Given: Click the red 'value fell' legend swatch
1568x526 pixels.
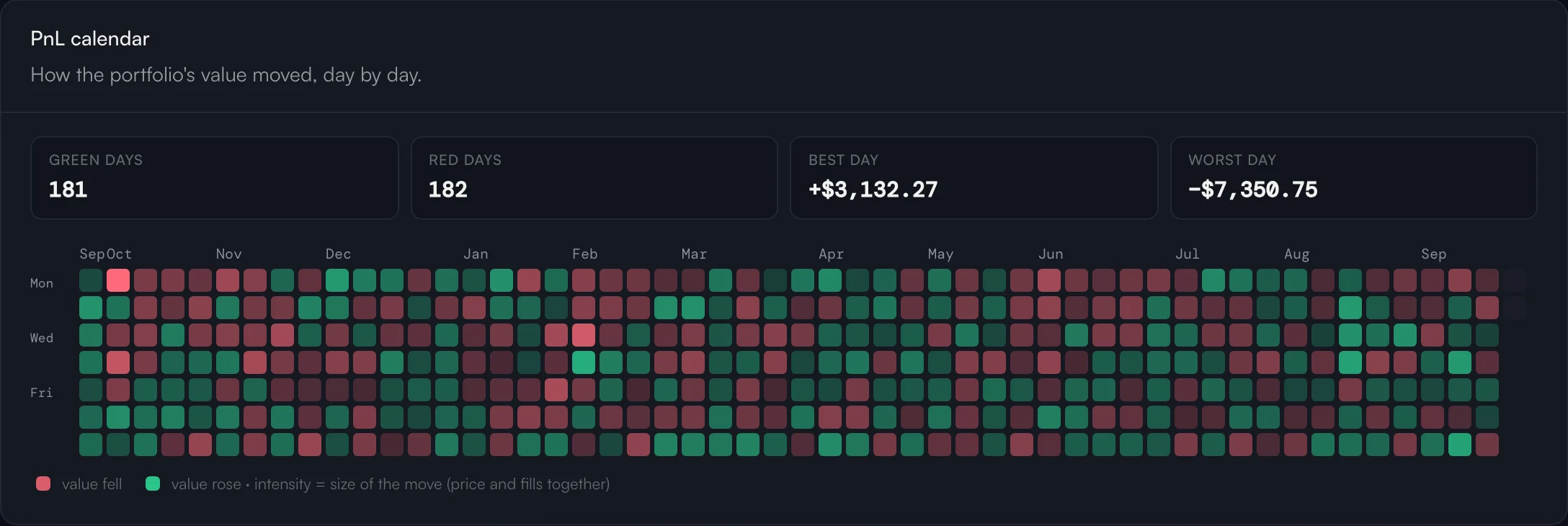Looking at the screenshot, I should tap(43, 483).
